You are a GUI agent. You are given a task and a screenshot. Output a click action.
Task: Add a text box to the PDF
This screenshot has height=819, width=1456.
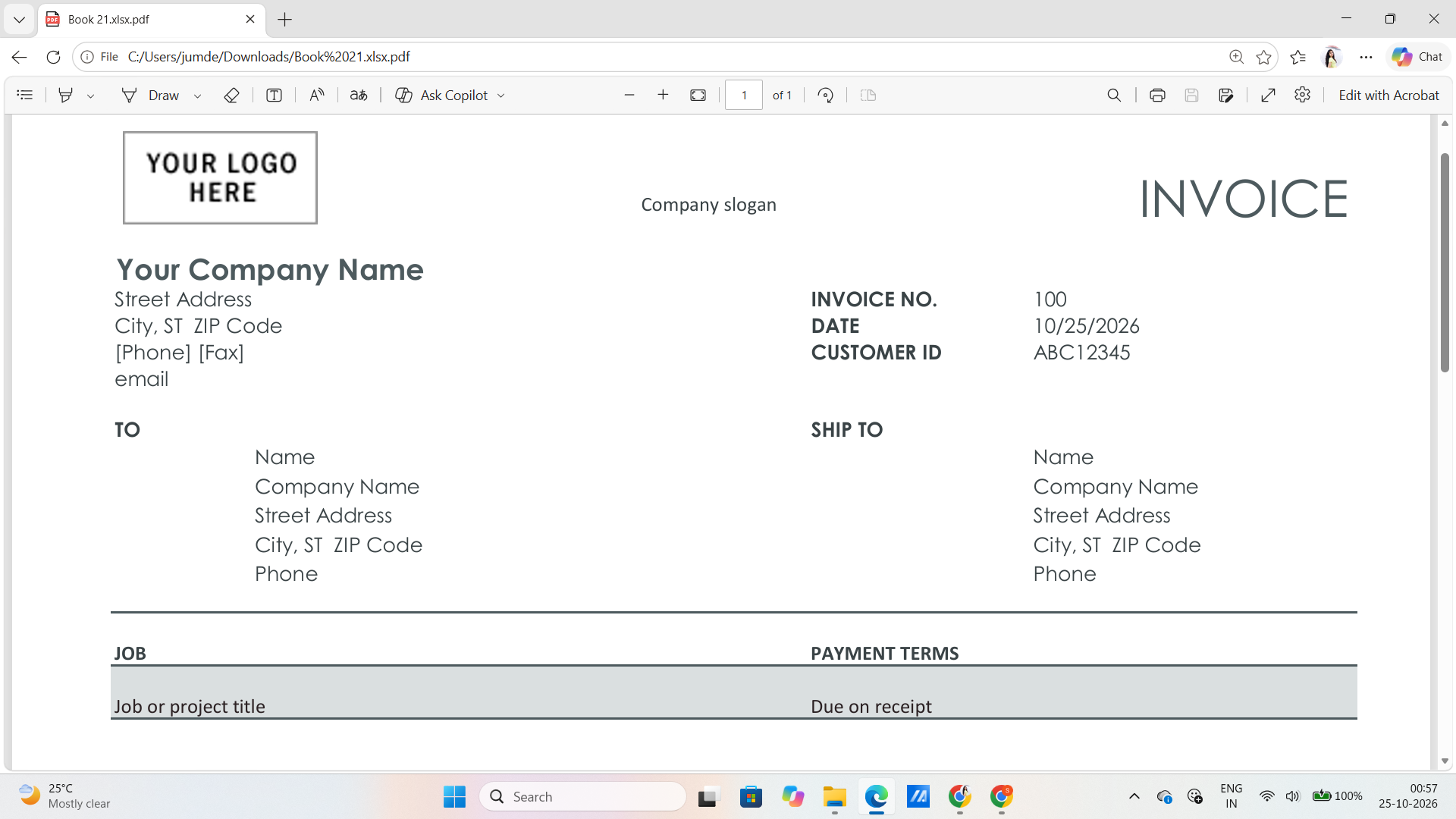tap(275, 95)
